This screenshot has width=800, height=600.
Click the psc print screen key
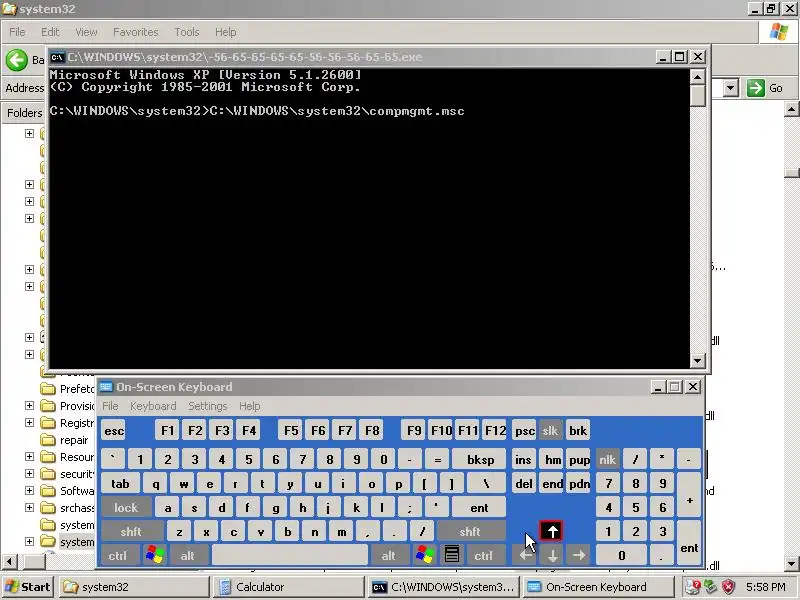[524, 431]
